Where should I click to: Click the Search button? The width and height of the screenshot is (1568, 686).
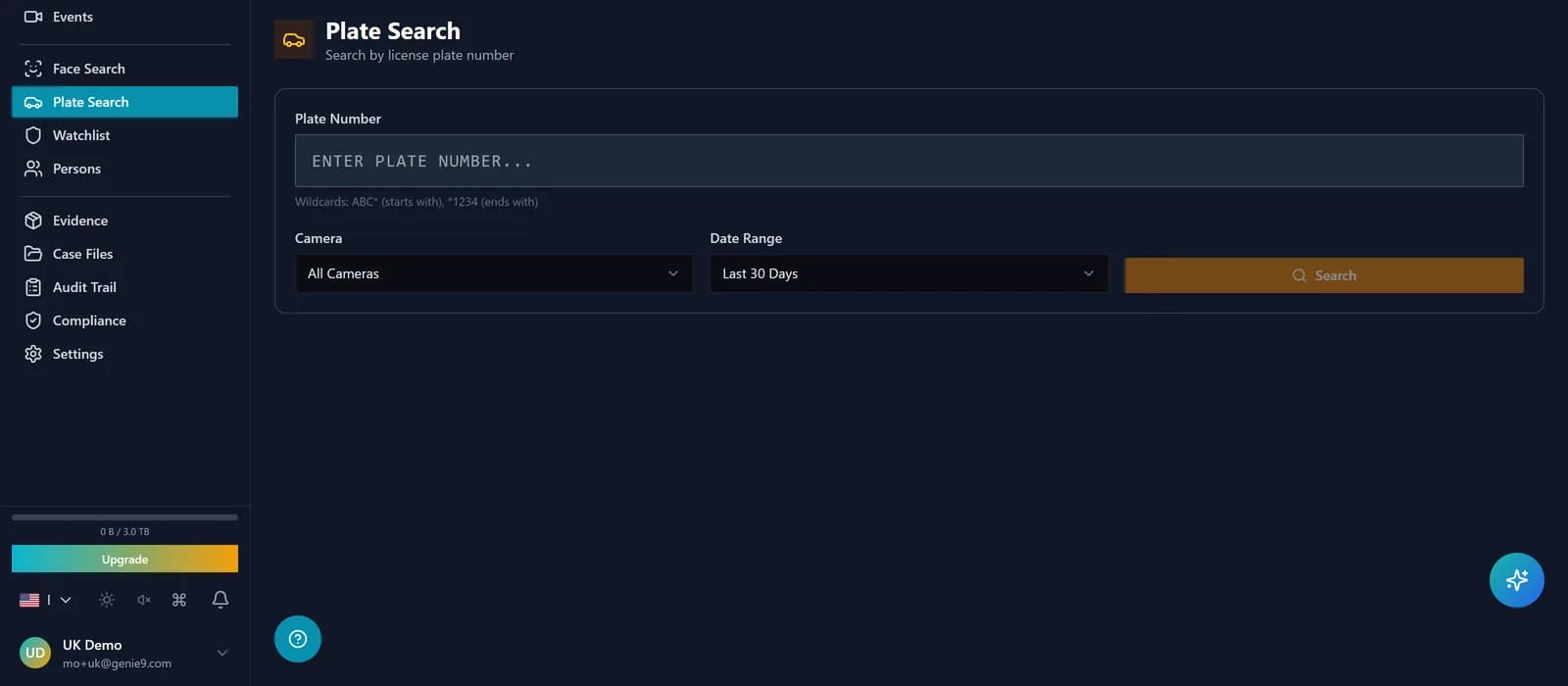click(1324, 275)
